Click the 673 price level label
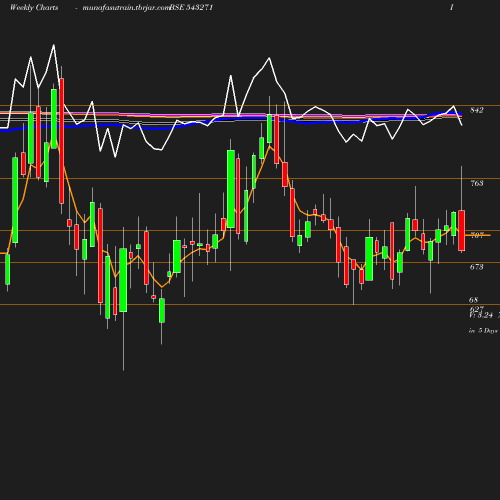Image resolution: width=500 pixels, height=500 pixels. coord(477,267)
